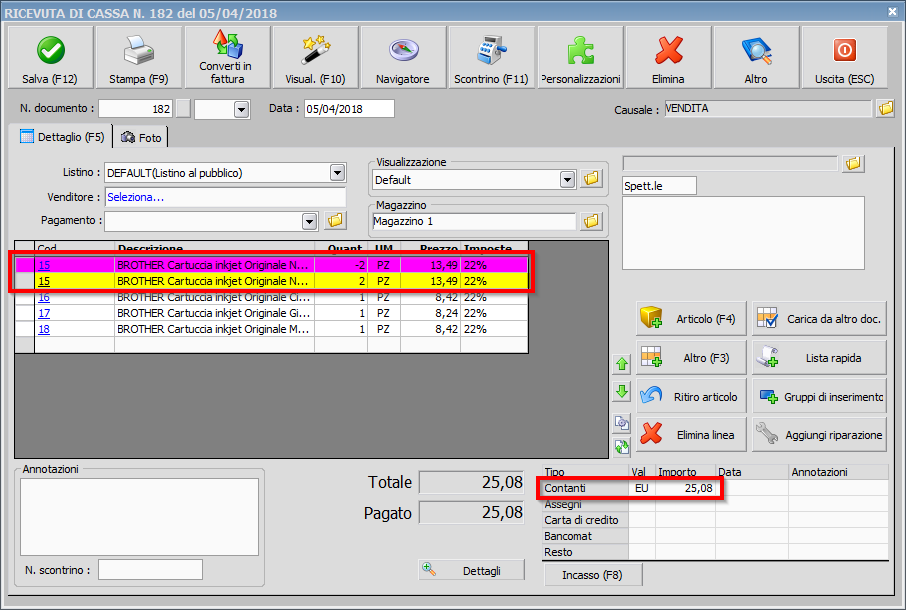906x610 pixels.
Task: Open the Navigatore compass tool
Action: coord(403,58)
